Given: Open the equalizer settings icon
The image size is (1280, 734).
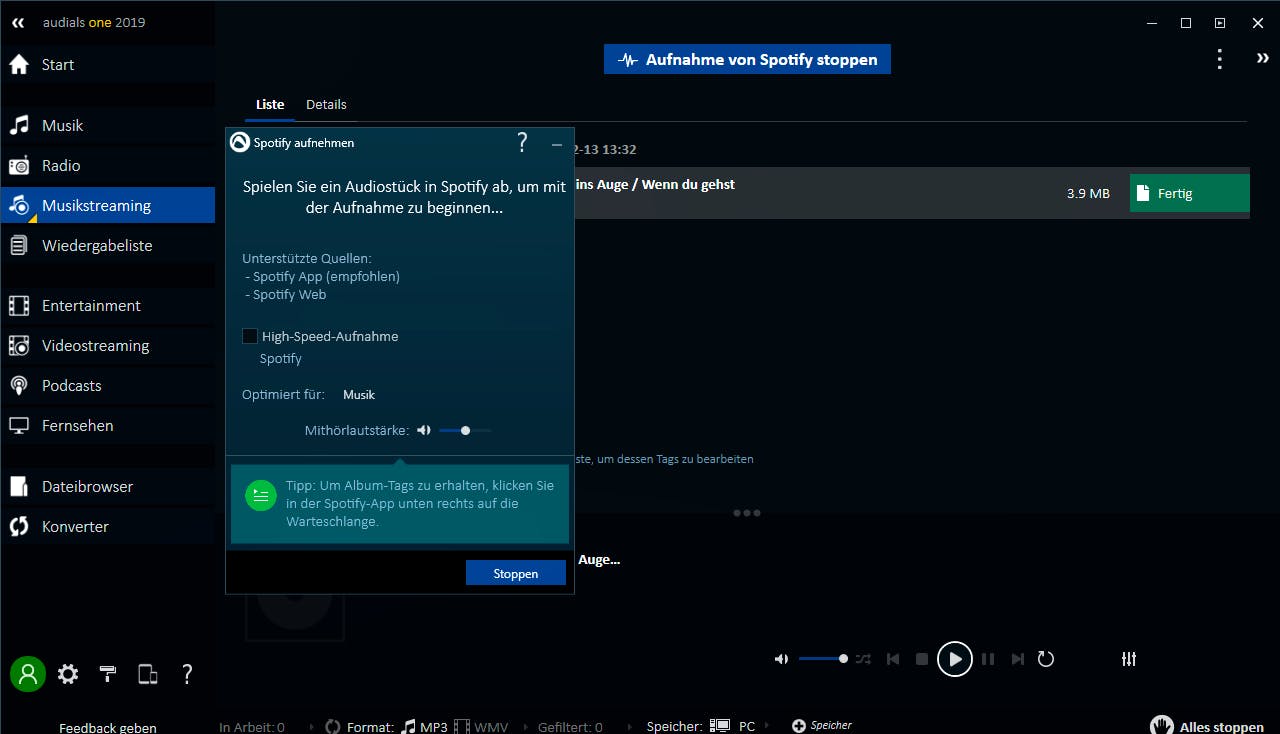Looking at the screenshot, I should (1129, 659).
